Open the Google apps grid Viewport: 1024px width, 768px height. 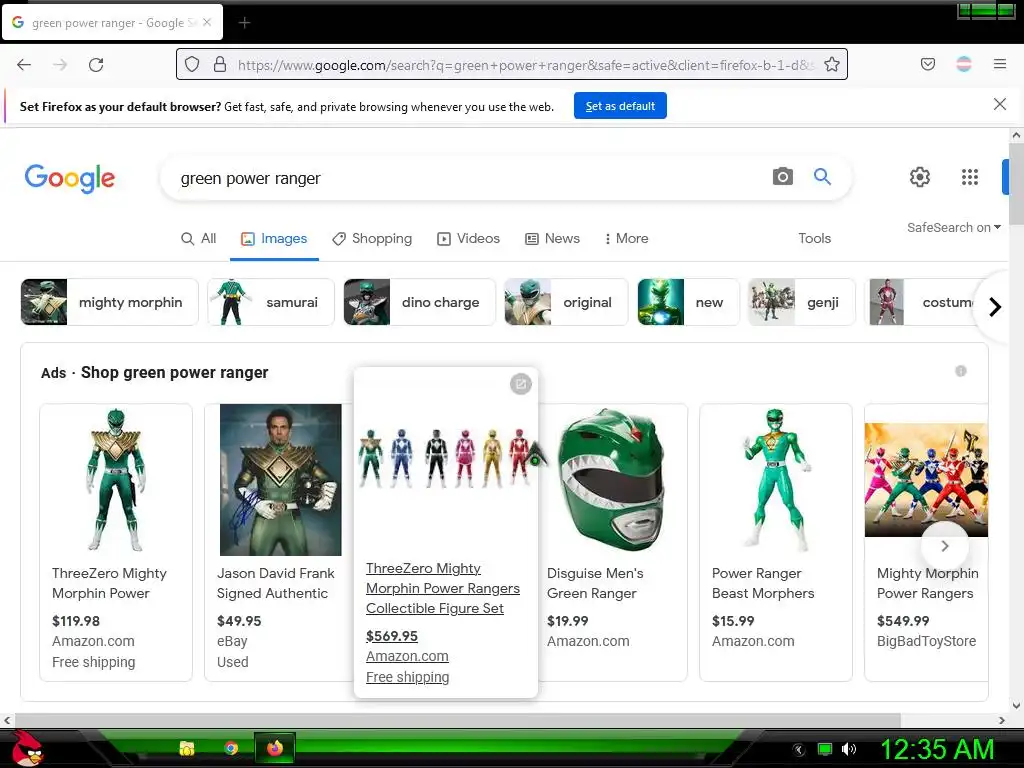pos(970,177)
